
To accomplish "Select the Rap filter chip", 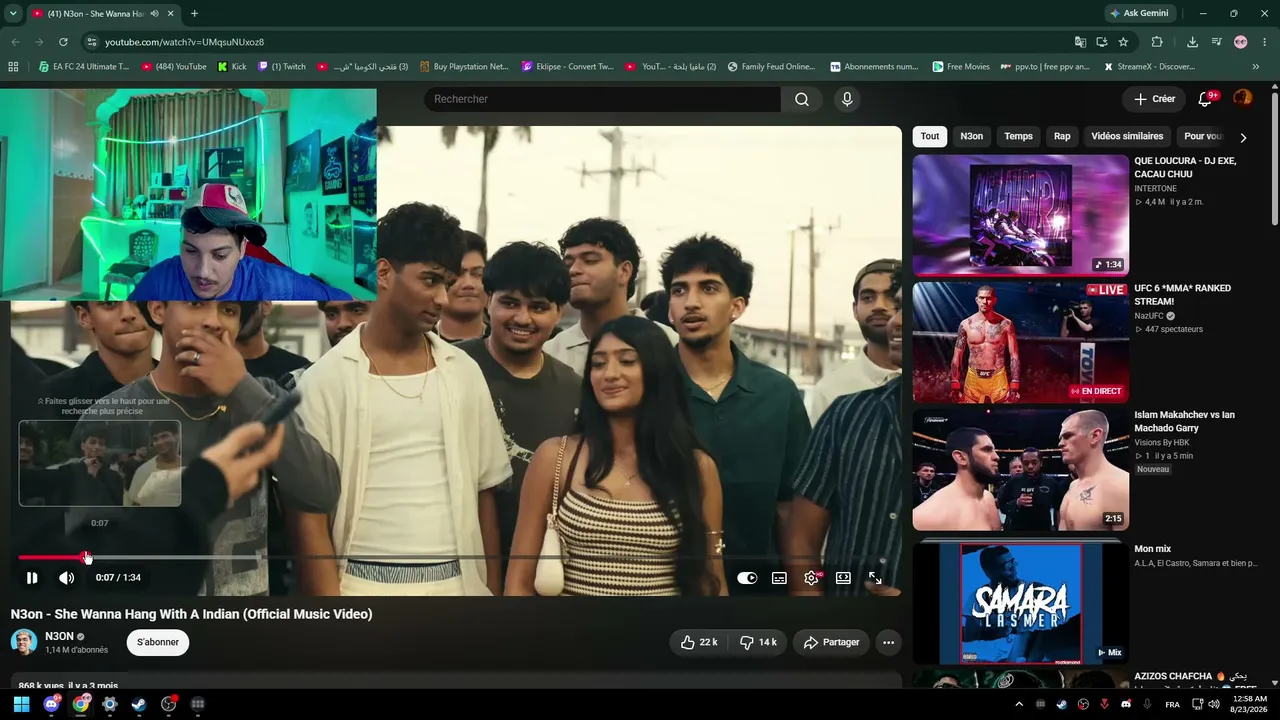I will tap(1062, 136).
